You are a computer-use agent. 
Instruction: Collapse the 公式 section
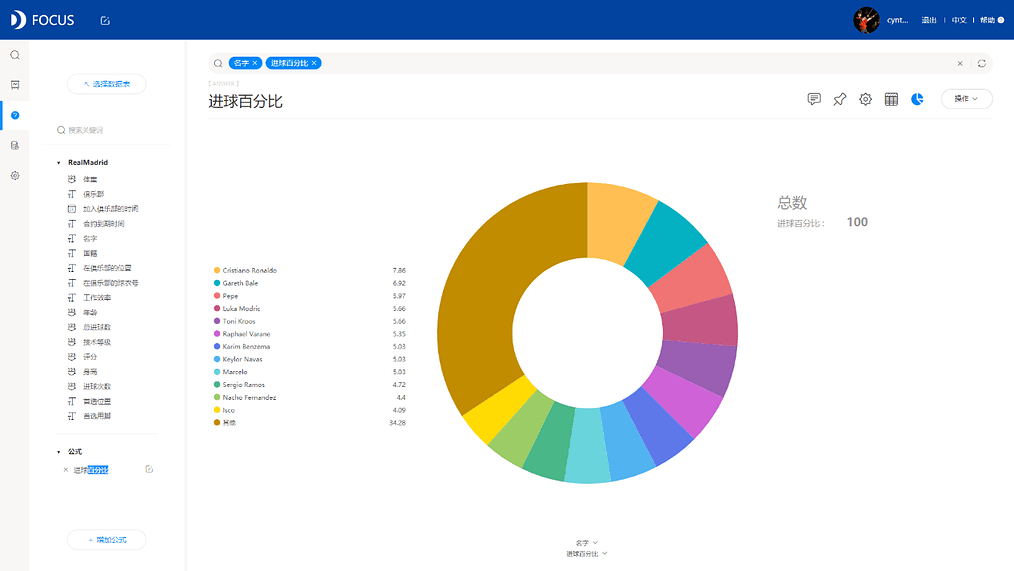point(58,452)
